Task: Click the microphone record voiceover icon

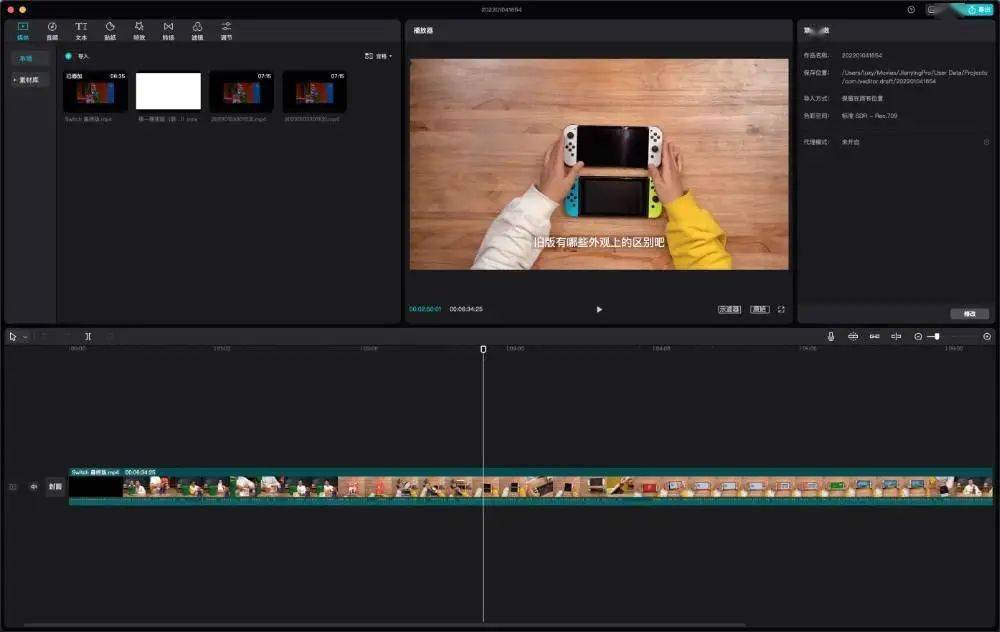Action: tap(830, 336)
